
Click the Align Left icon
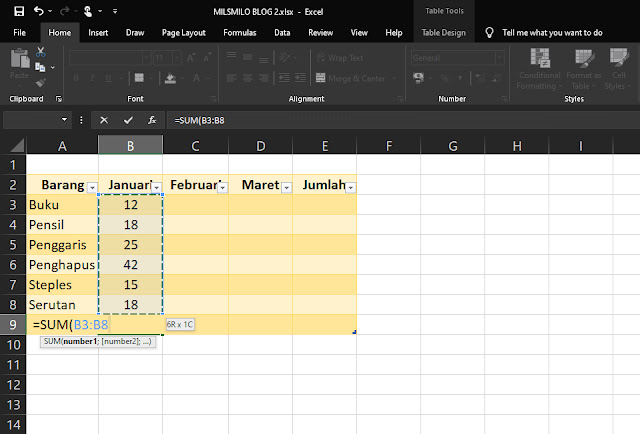[x=231, y=78]
